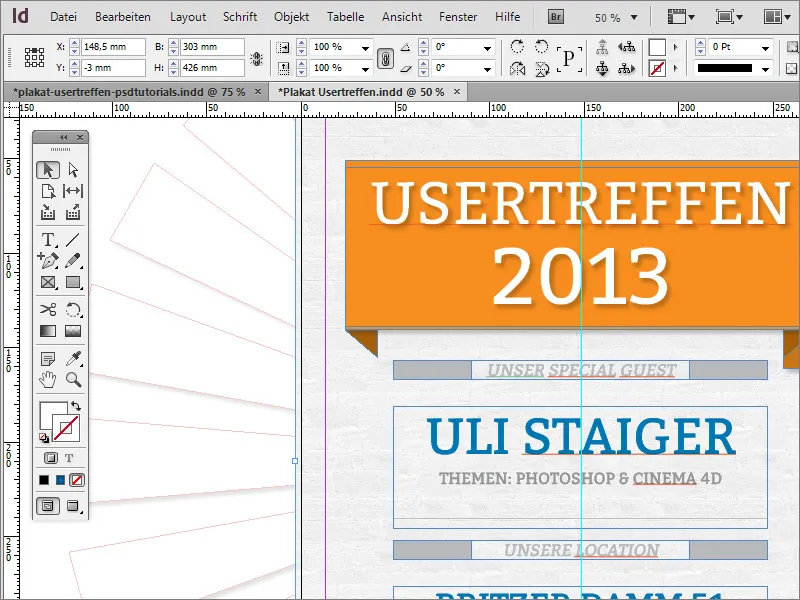Open the Schrift menu
This screenshot has width=800, height=600.
[x=240, y=17]
